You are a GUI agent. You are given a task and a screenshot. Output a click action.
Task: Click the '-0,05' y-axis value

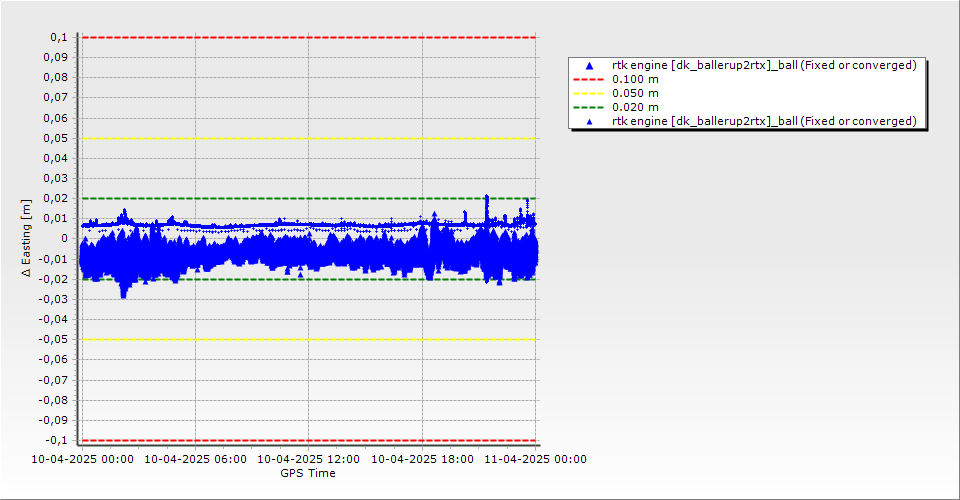(53, 340)
